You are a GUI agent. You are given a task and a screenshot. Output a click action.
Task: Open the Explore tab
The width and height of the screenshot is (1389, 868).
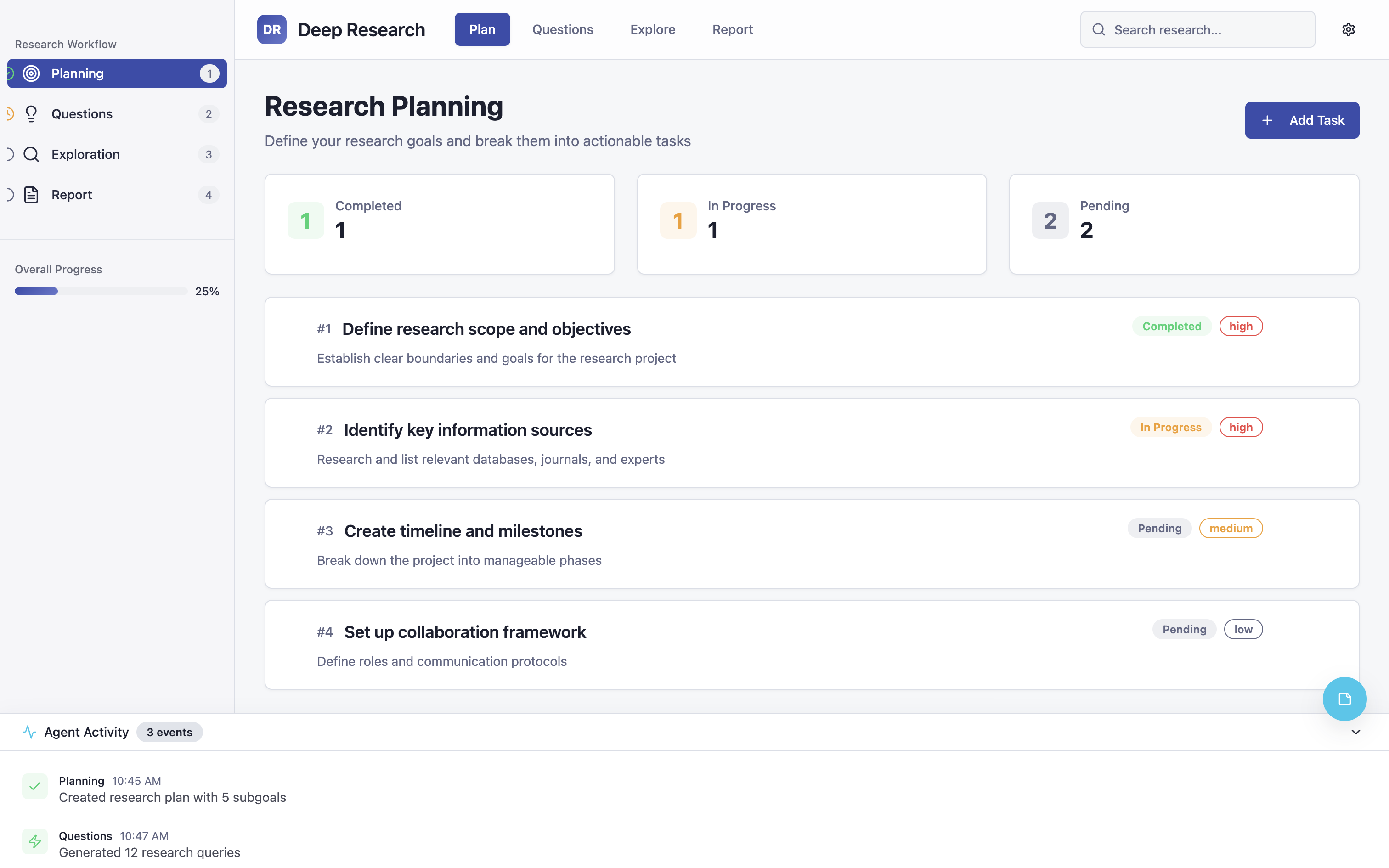[653, 29]
